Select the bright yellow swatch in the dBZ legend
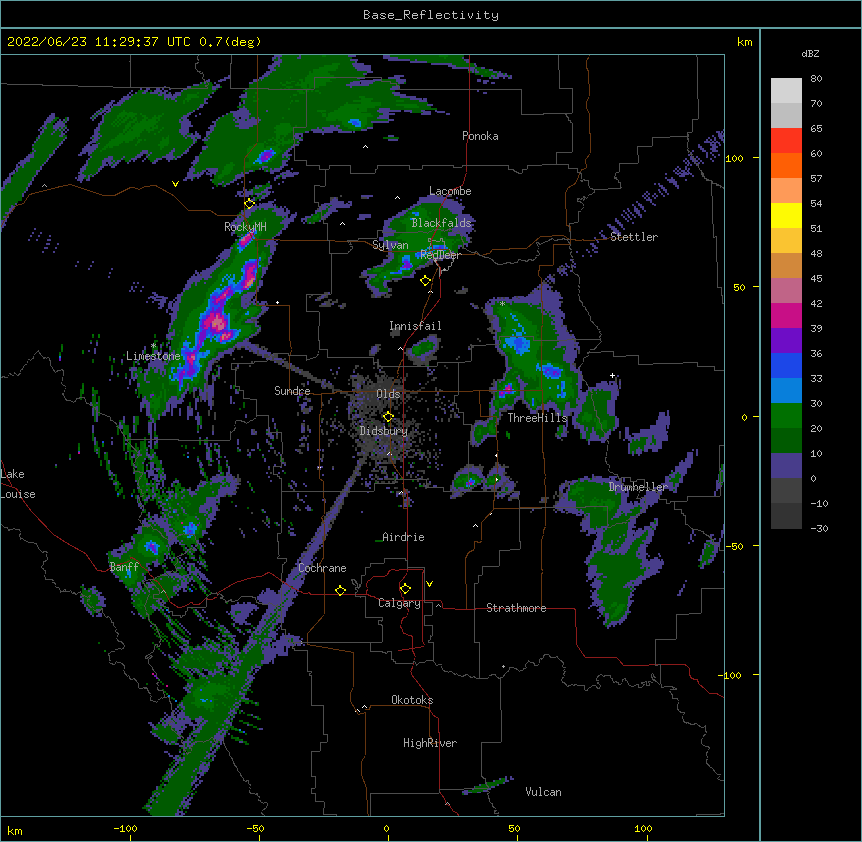The image size is (862, 842). click(x=786, y=215)
